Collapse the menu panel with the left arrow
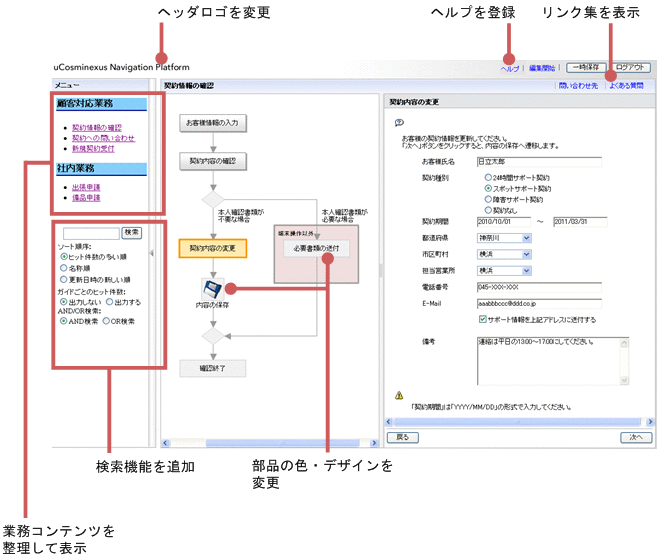Viewport: 661px width, 560px height. click(152, 253)
